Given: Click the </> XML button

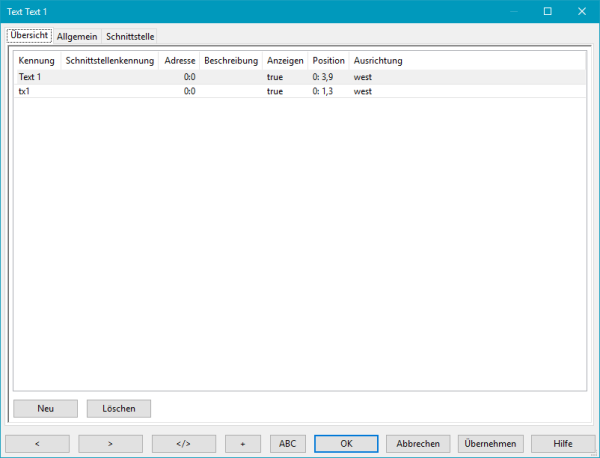Looking at the screenshot, I should coord(184,443).
